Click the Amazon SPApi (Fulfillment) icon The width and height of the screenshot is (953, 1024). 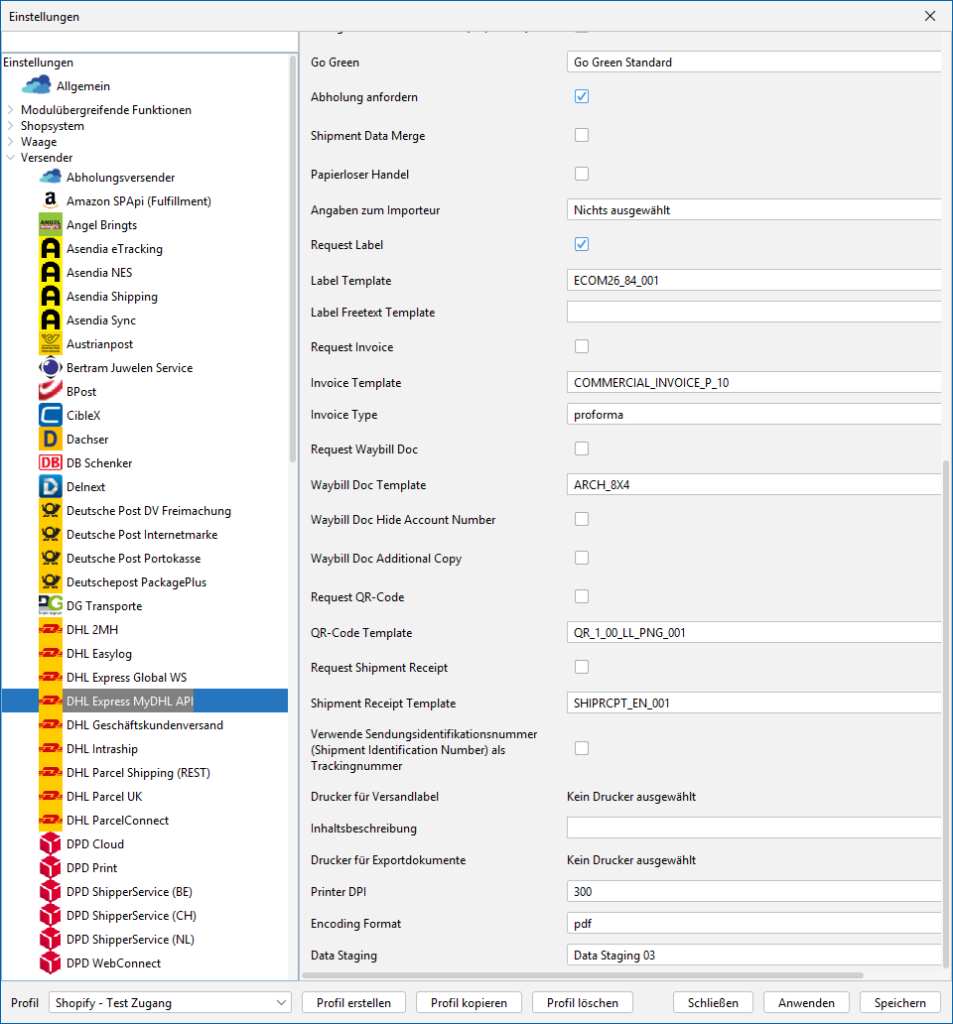(50, 201)
